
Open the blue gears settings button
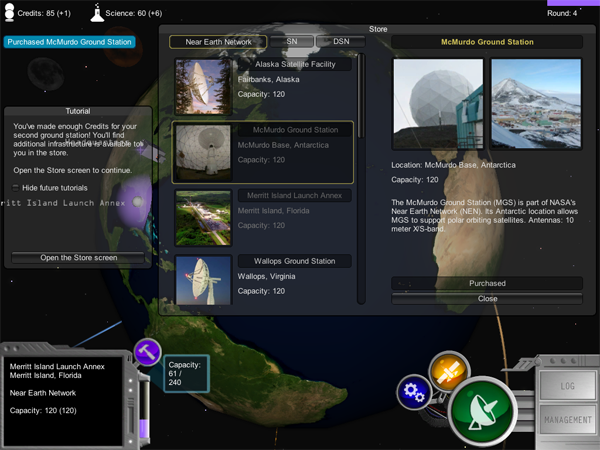pos(414,392)
